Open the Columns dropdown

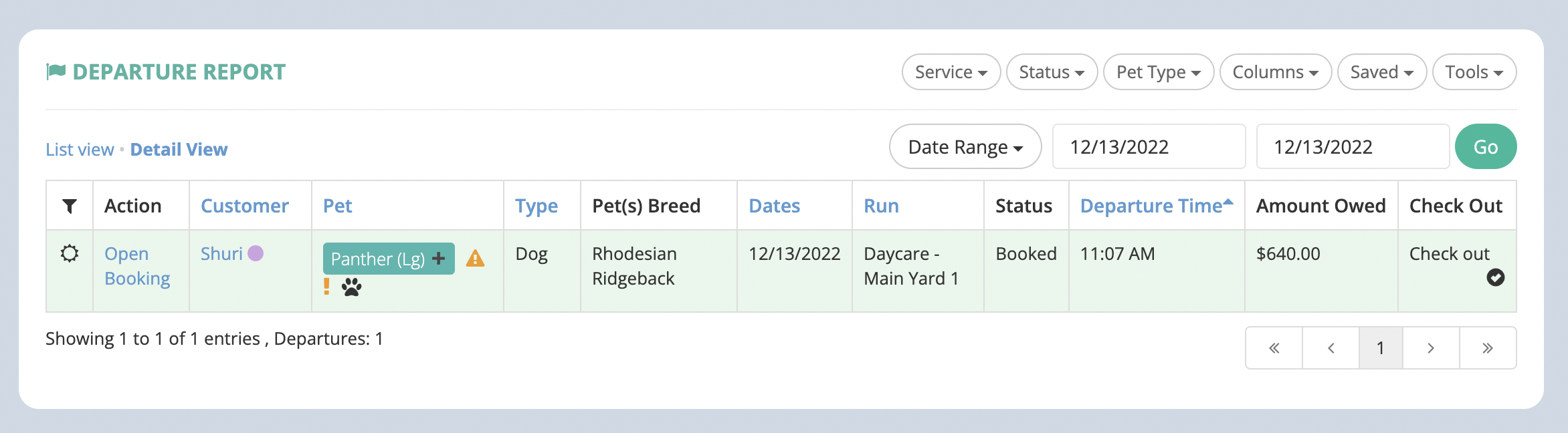1276,71
